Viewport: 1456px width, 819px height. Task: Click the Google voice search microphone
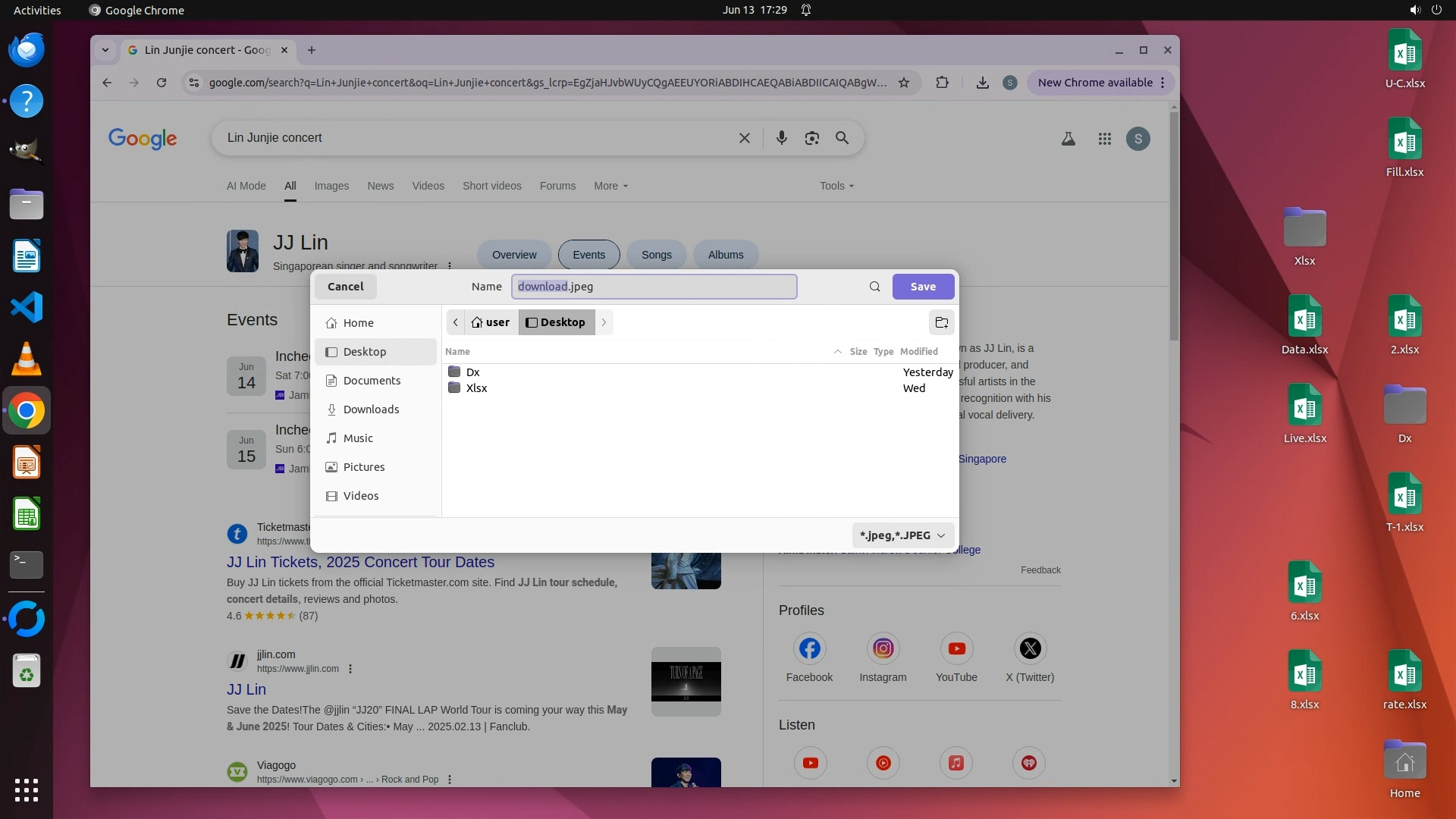781,138
